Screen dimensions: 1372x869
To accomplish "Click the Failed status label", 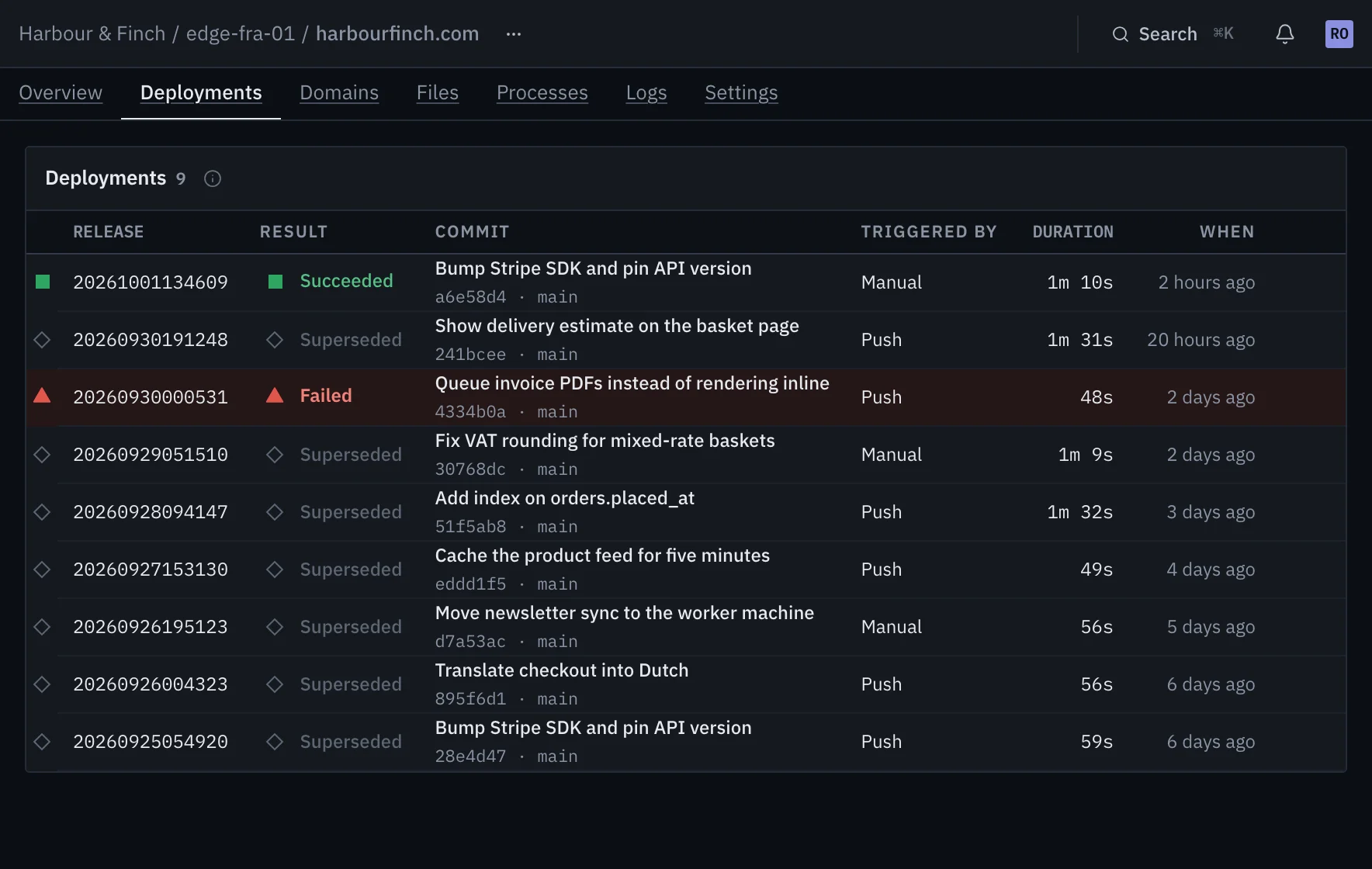I will pyautogui.click(x=326, y=396).
